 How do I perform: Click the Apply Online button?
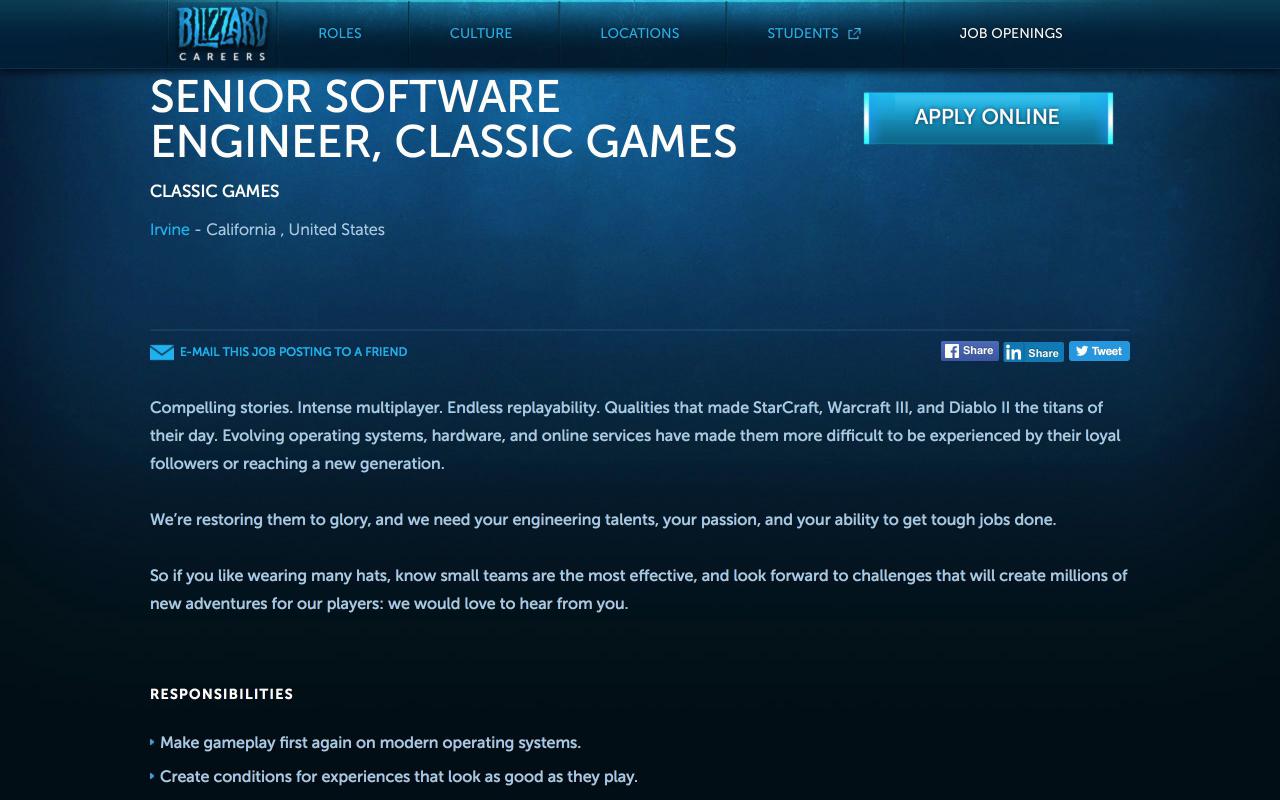988,117
